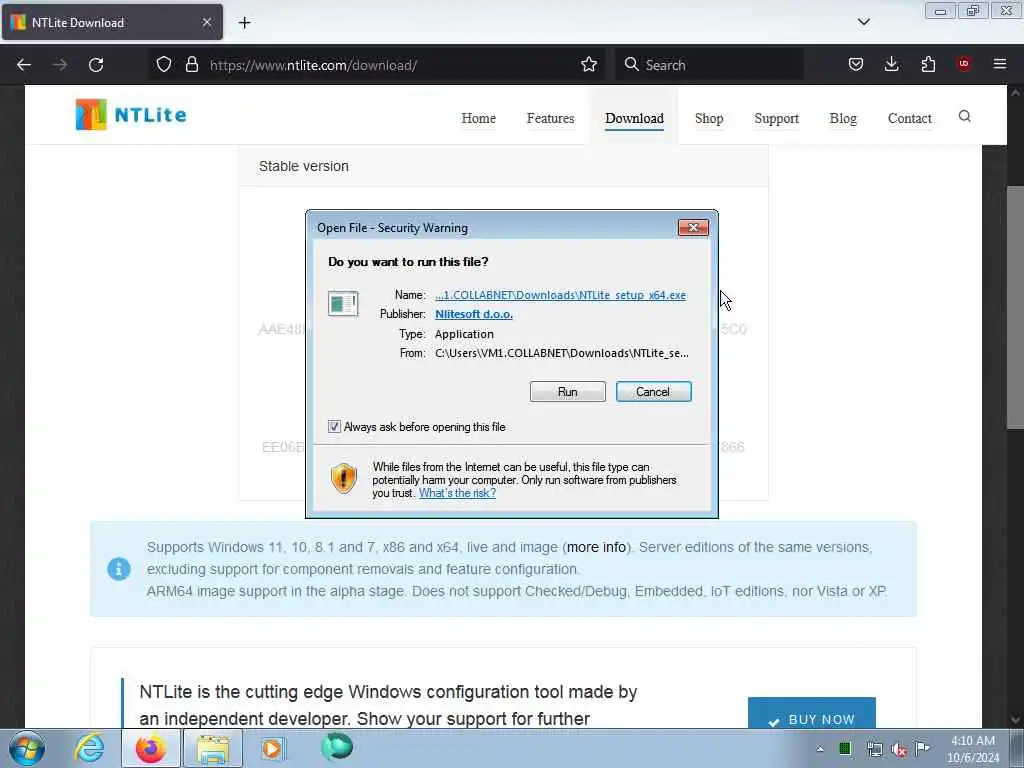Click the network tray icon
The height and width of the screenshot is (768, 1024).
874,749
